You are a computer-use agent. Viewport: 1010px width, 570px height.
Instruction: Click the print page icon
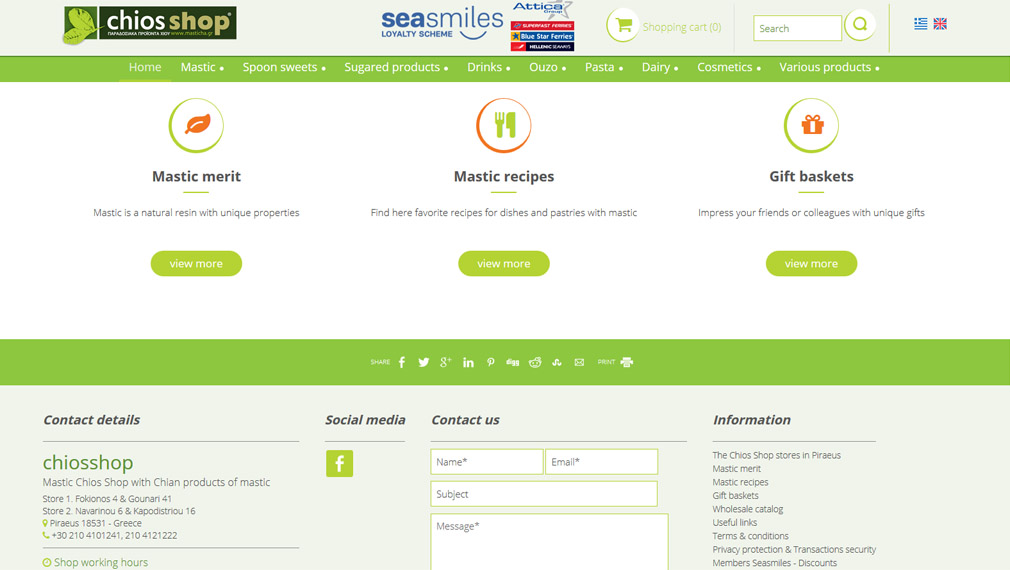coord(627,362)
